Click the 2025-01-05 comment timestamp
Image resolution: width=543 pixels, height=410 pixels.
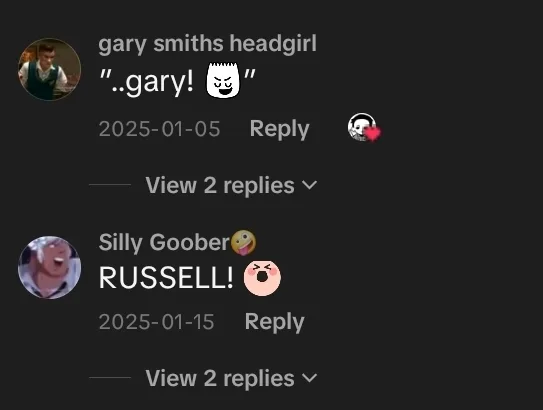[x=159, y=129]
